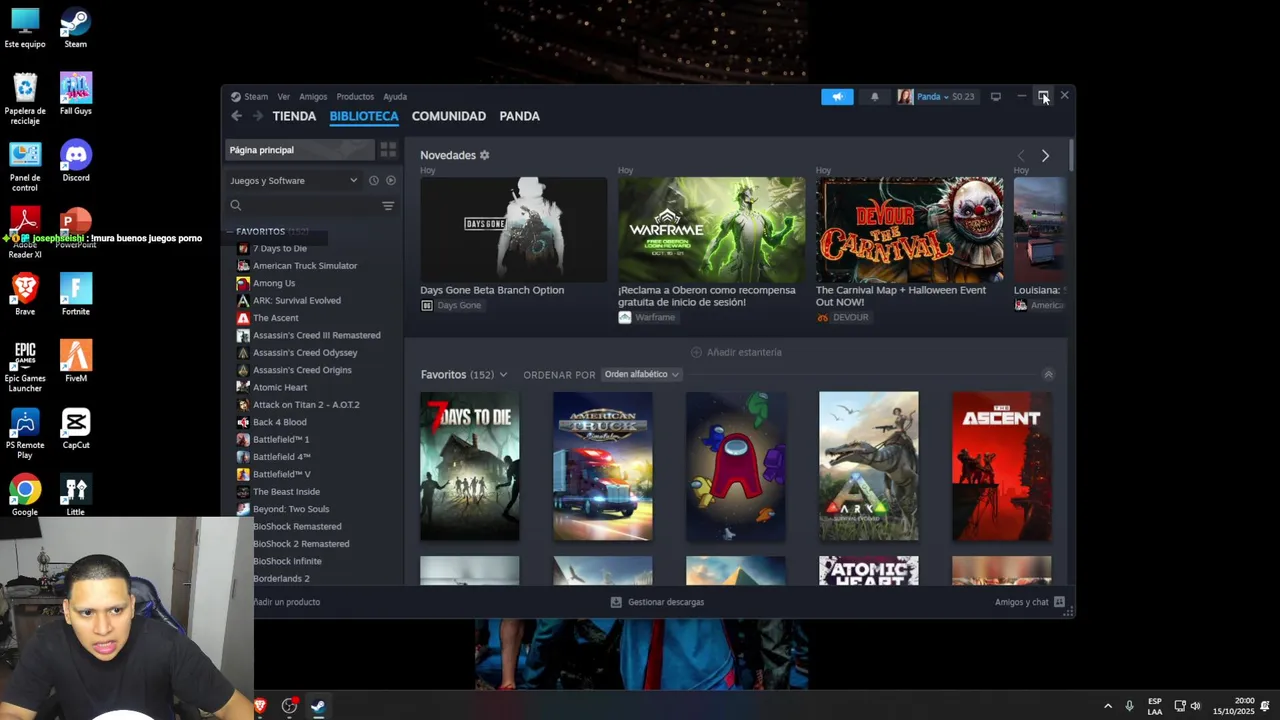Select Assassin's Creed Odyssey in sidebar
Viewport: 1280px width, 720px height.
click(x=305, y=353)
